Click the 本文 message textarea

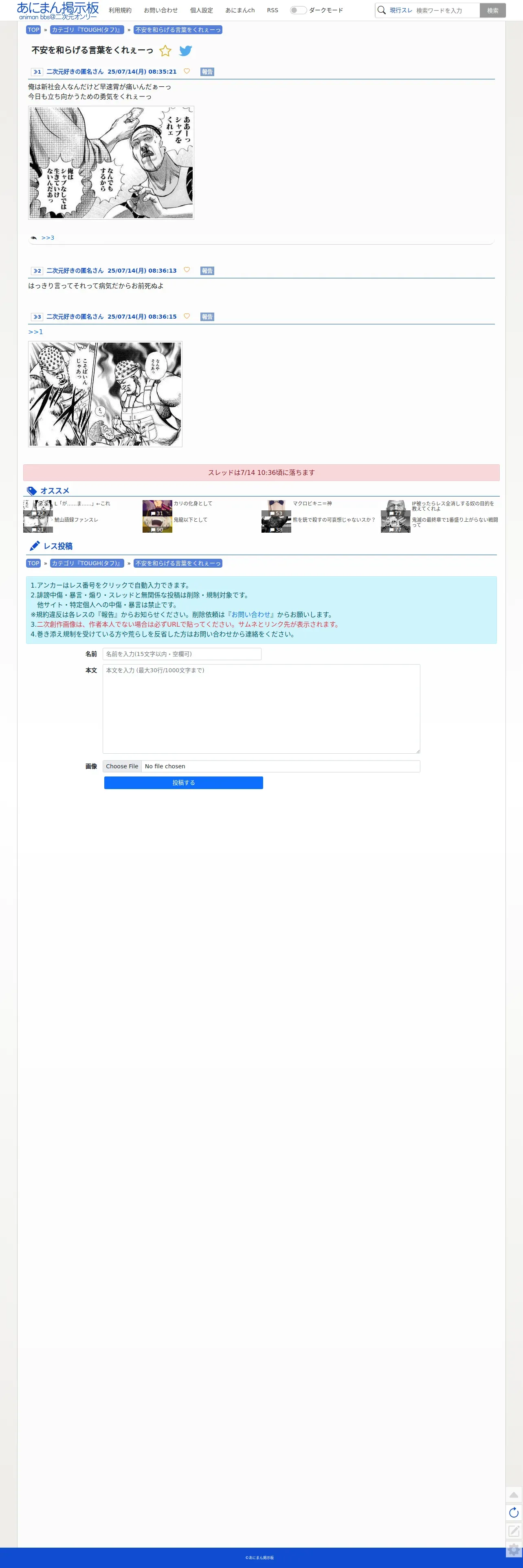[261, 709]
